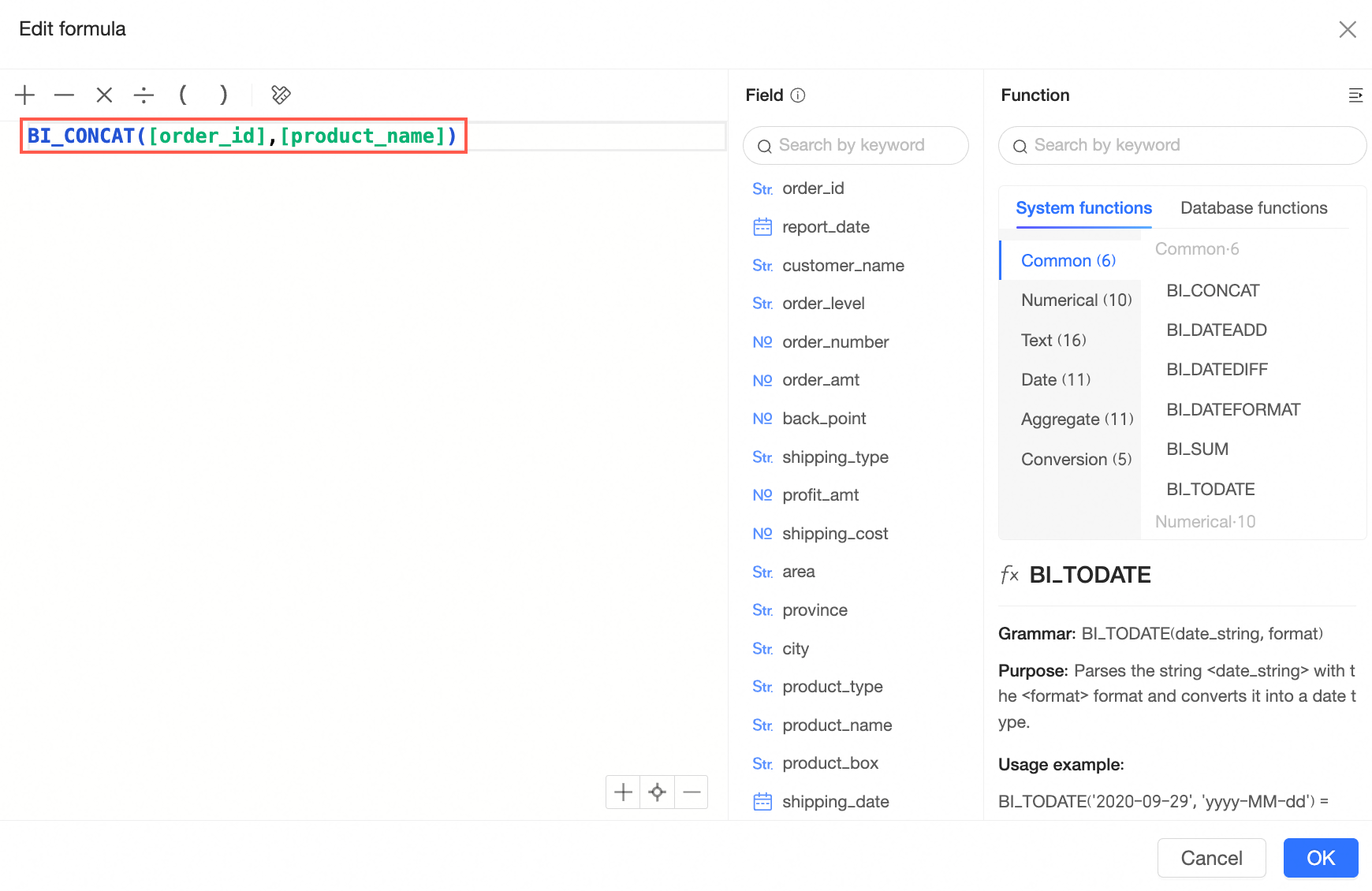1372x891 pixels.
Task: Insert the multiply operator
Action: pos(104,95)
